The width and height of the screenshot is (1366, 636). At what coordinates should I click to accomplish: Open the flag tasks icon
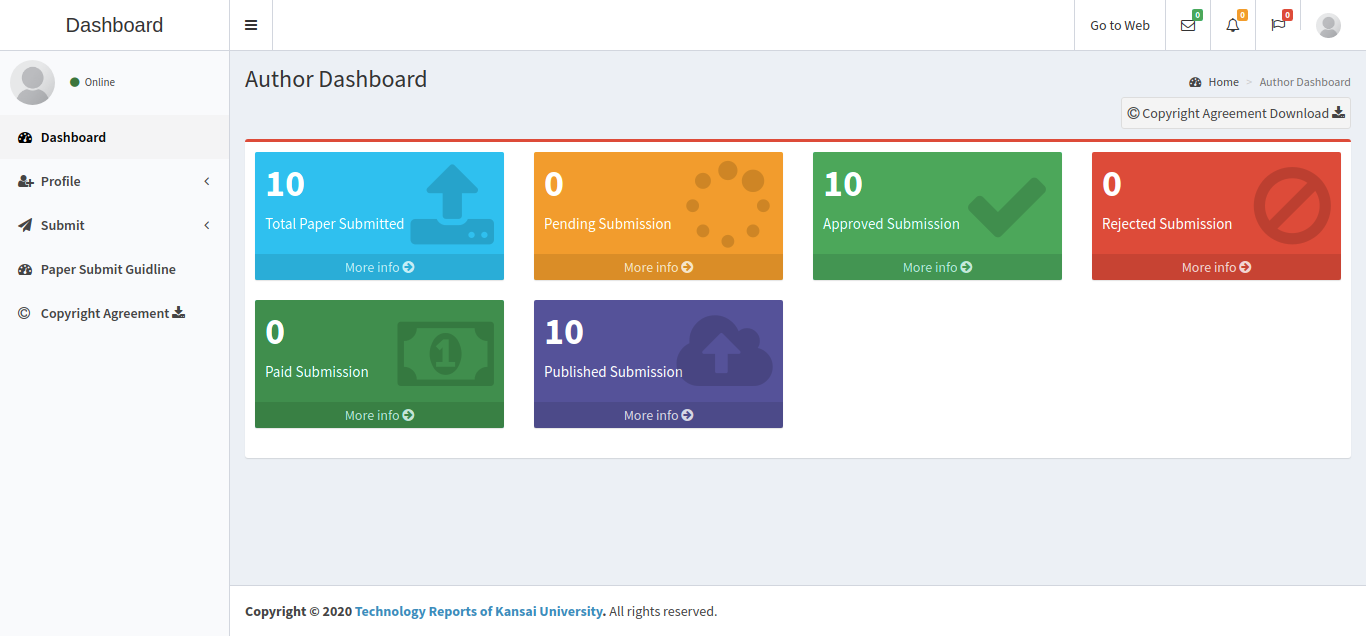1278,25
